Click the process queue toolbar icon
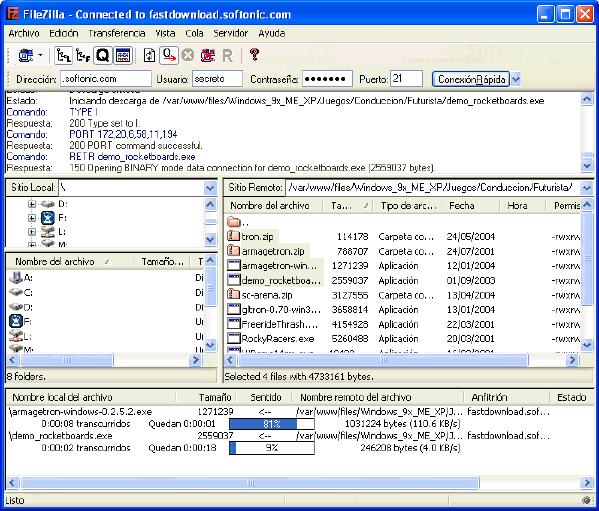Image resolution: width=599 pixels, height=511 pixels. click(168, 56)
